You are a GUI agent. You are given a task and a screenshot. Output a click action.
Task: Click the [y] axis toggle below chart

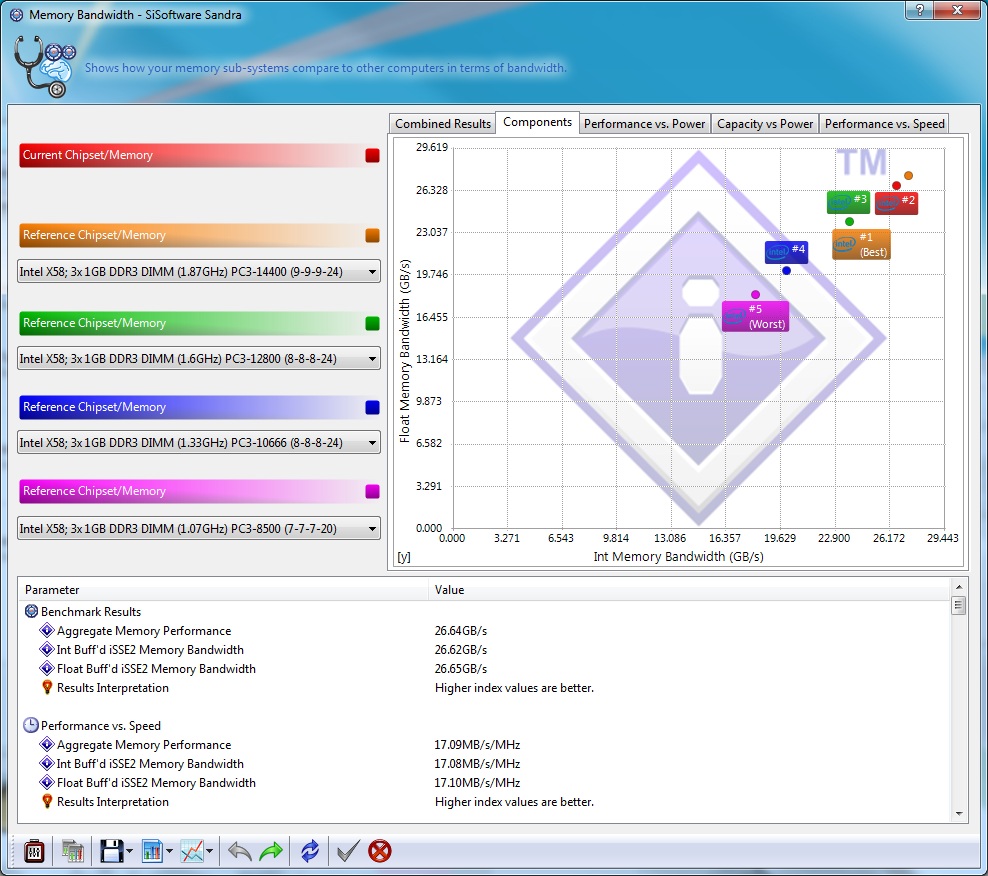(x=404, y=557)
